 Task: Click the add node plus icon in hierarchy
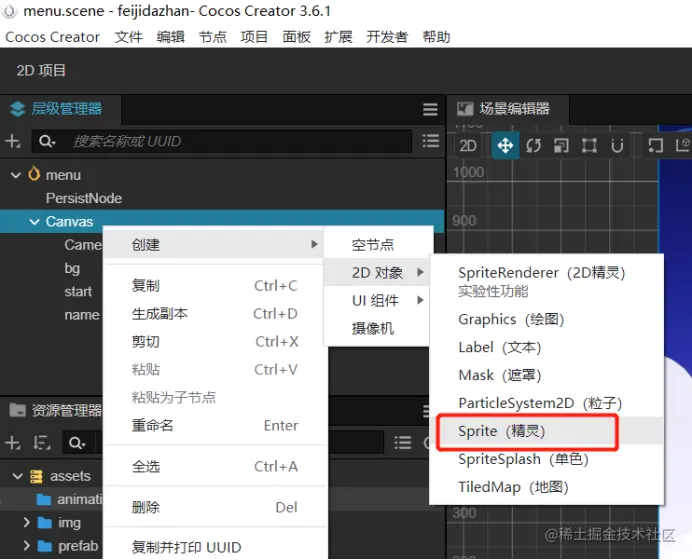(12, 141)
